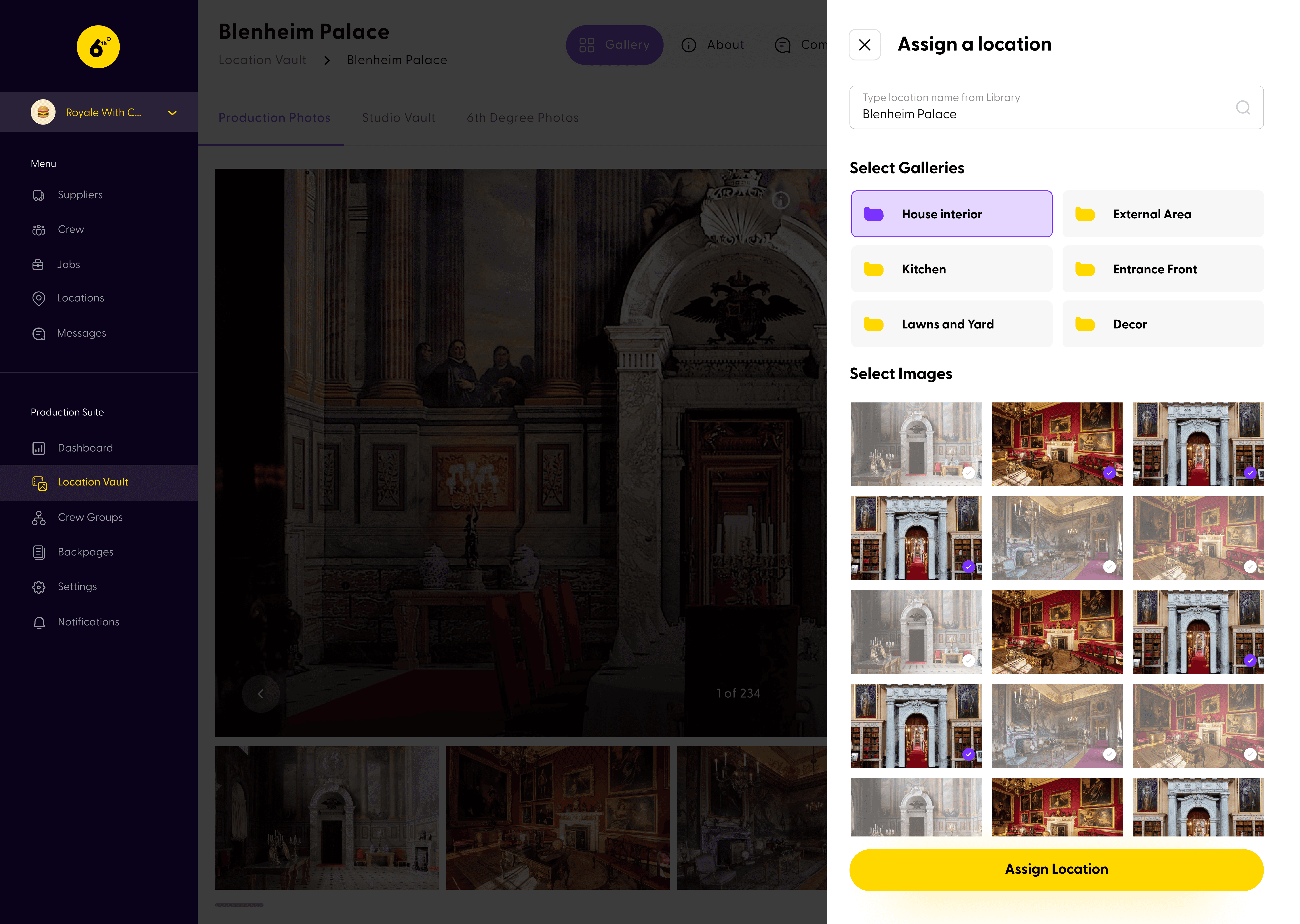Expand the Royale With C... account dropdown
The height and width of the screenshot is (924, 1300).
(172, 113)
